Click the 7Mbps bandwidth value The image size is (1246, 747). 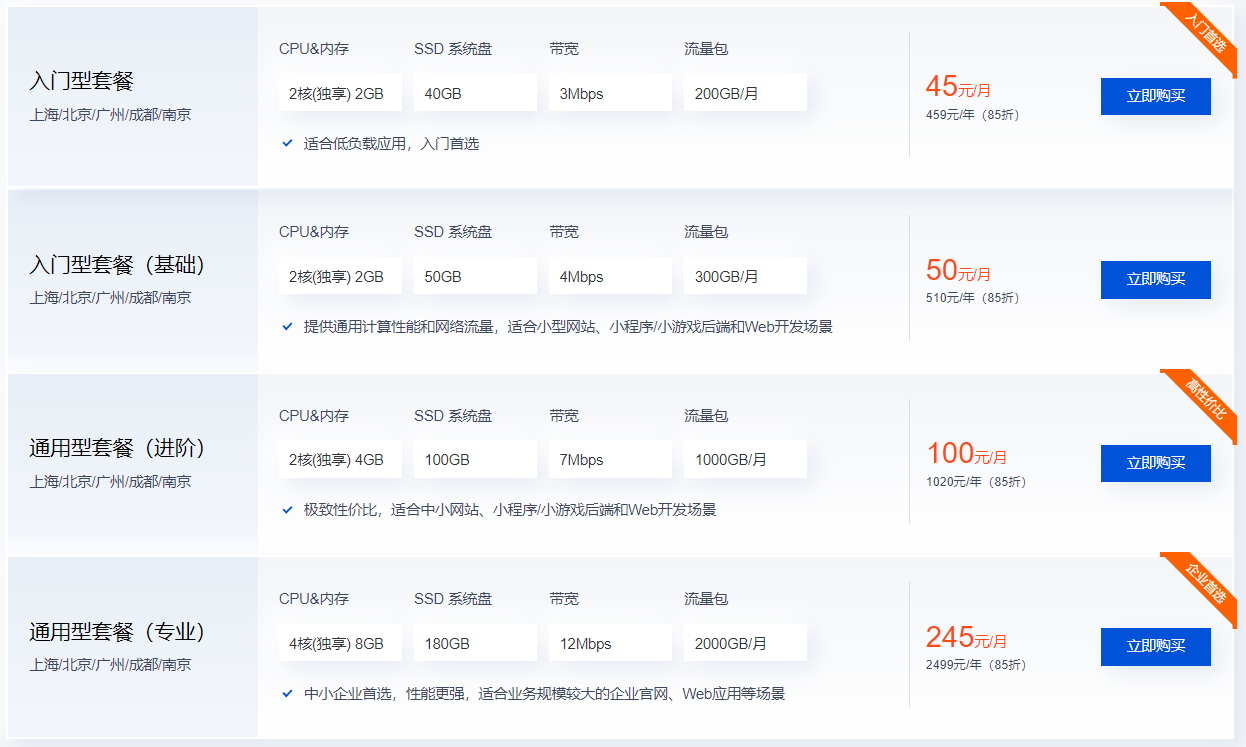610,460
